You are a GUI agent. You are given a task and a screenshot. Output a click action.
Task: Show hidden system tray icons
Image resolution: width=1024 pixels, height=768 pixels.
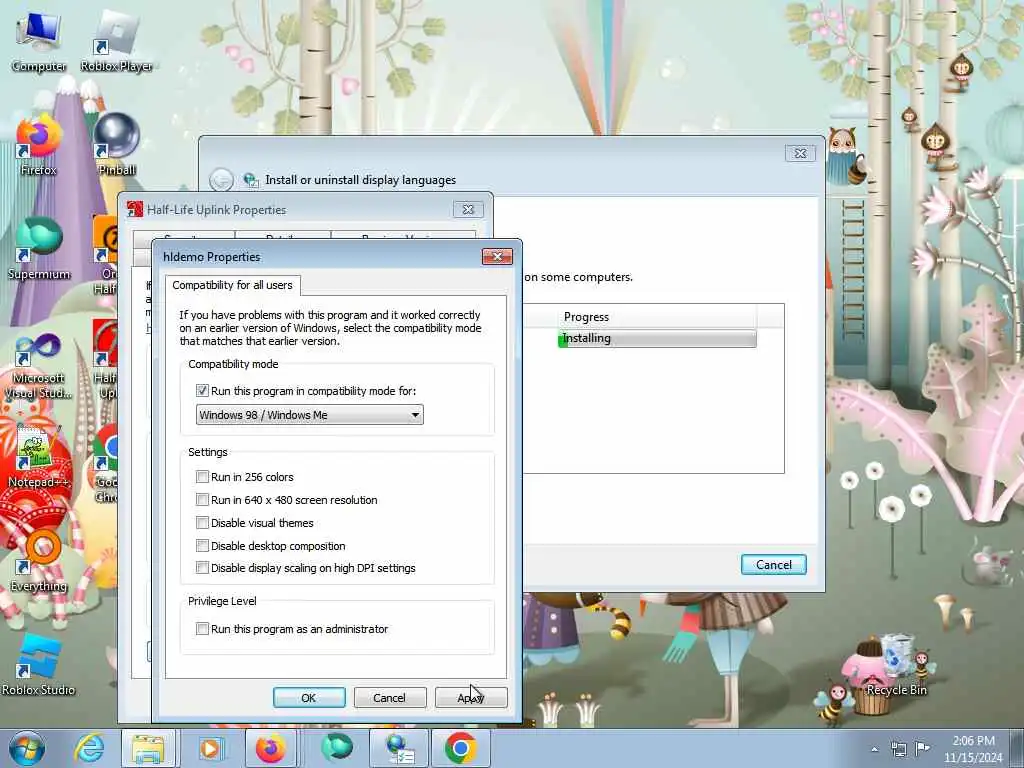tap(874, 749)
